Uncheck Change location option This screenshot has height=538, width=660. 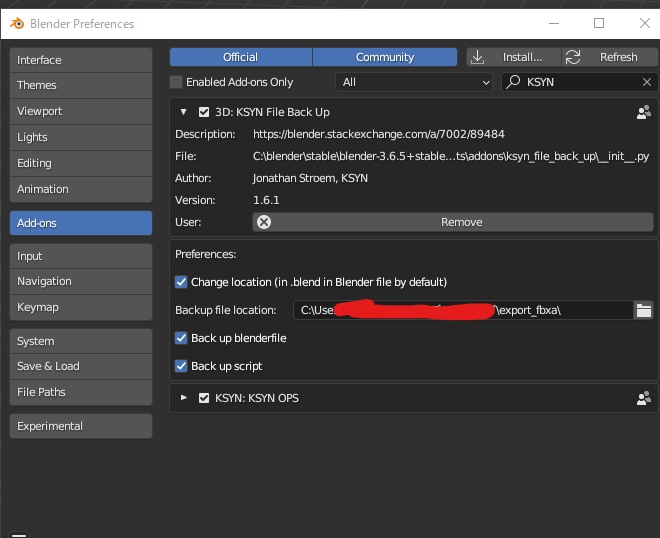tap(181, 282)
